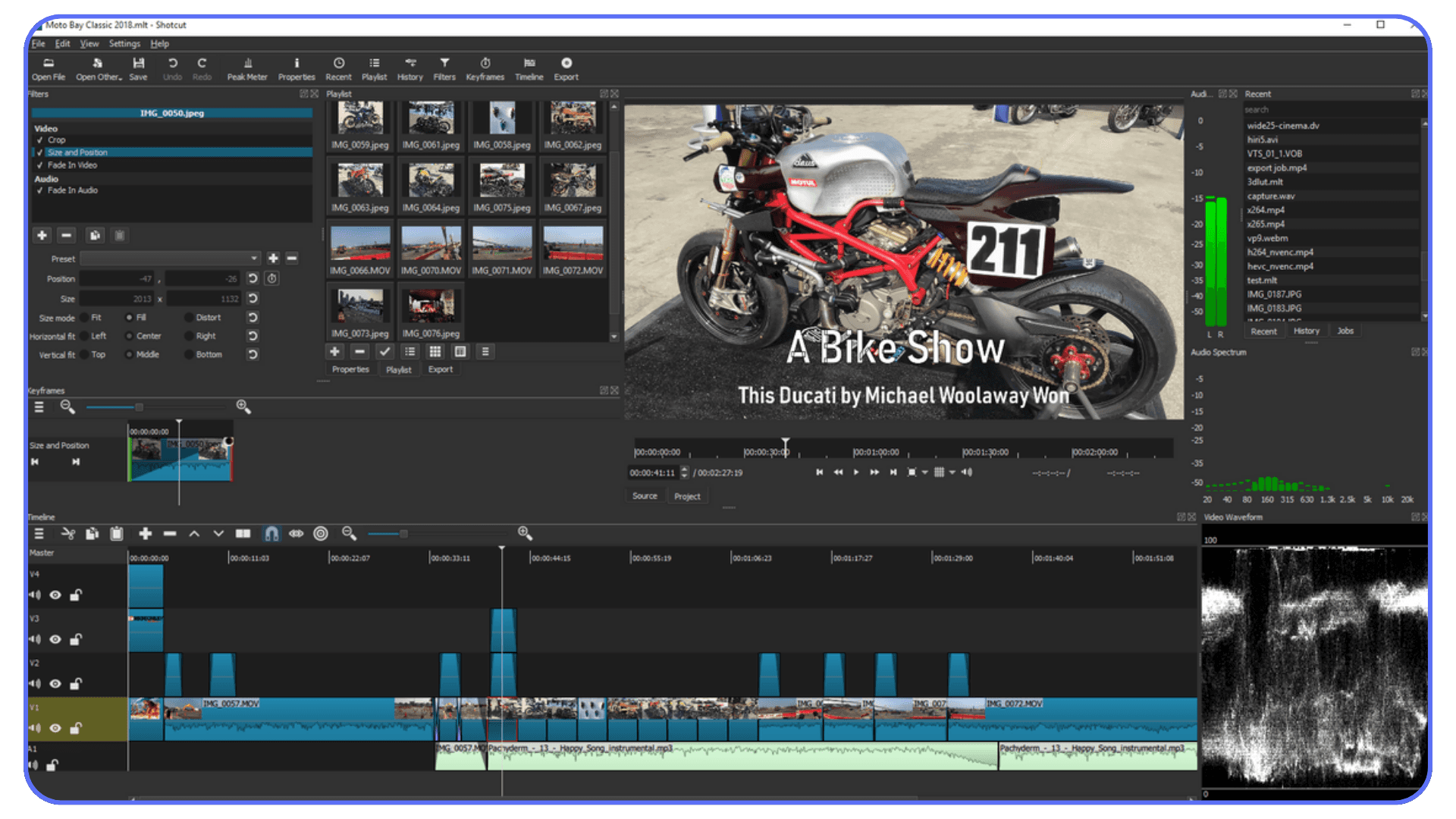
Task: Open the Peak Meter panel
Action: [247, 68]
